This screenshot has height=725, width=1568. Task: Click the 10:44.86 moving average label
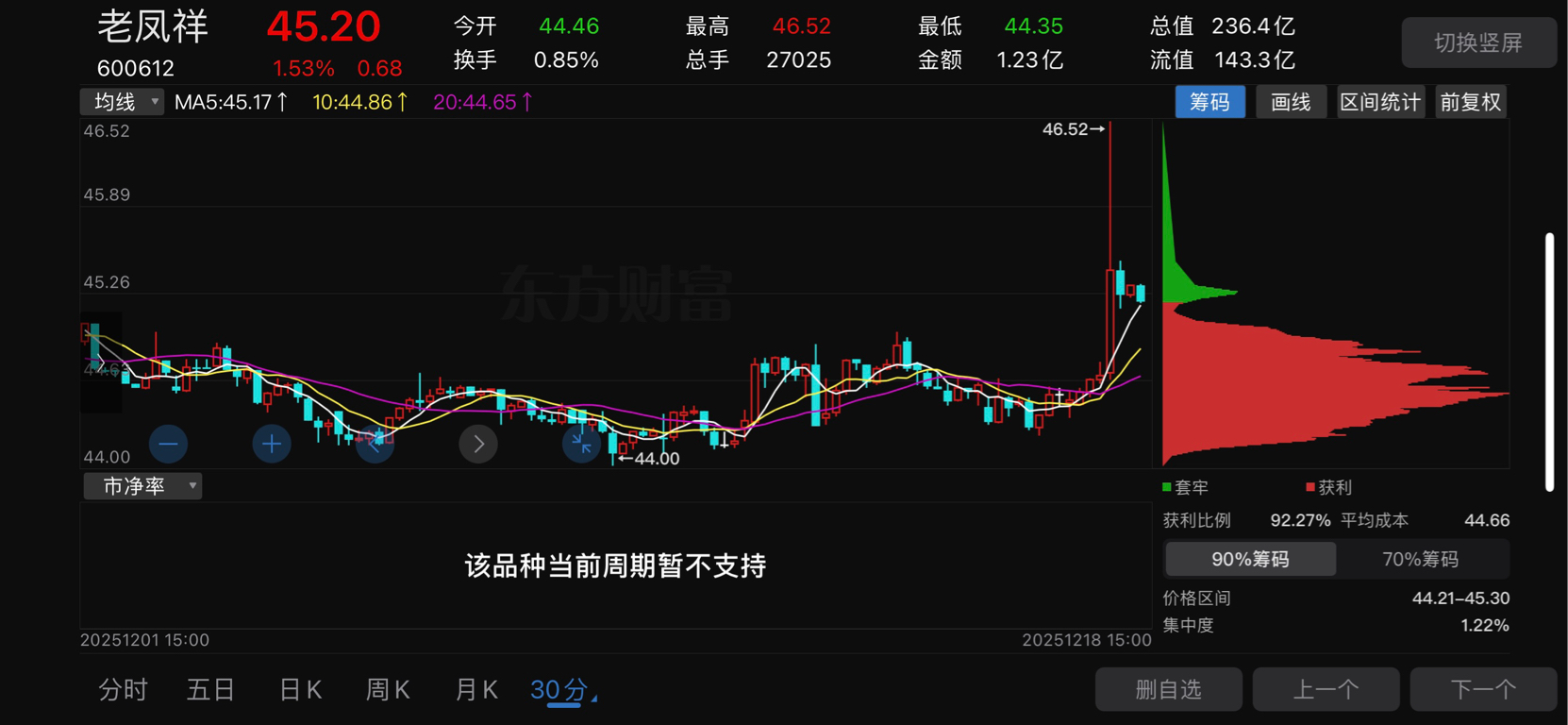point(360,102)
